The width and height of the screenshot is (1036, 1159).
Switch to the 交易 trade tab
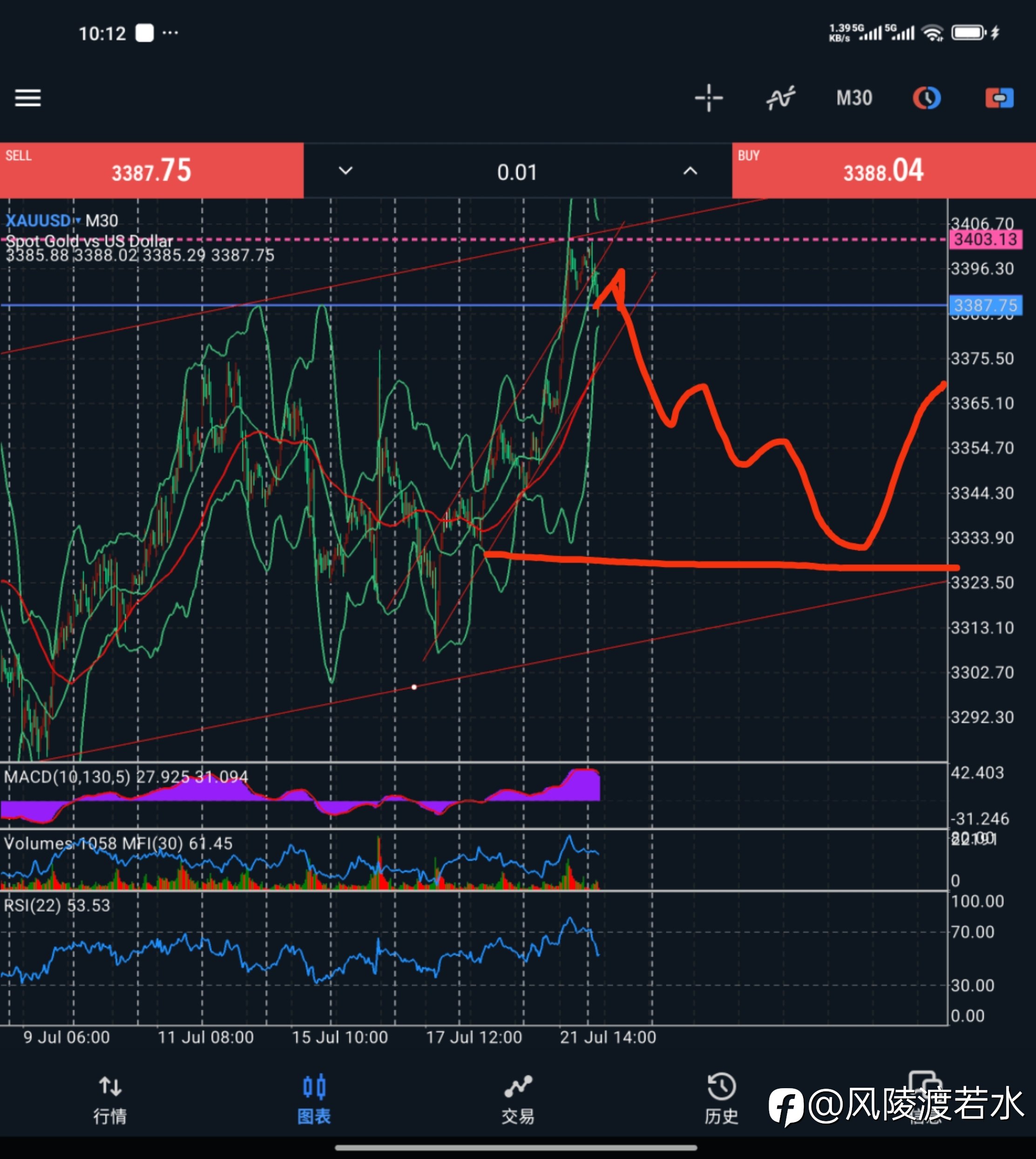pyautogui.click(x=518, y=1100)
